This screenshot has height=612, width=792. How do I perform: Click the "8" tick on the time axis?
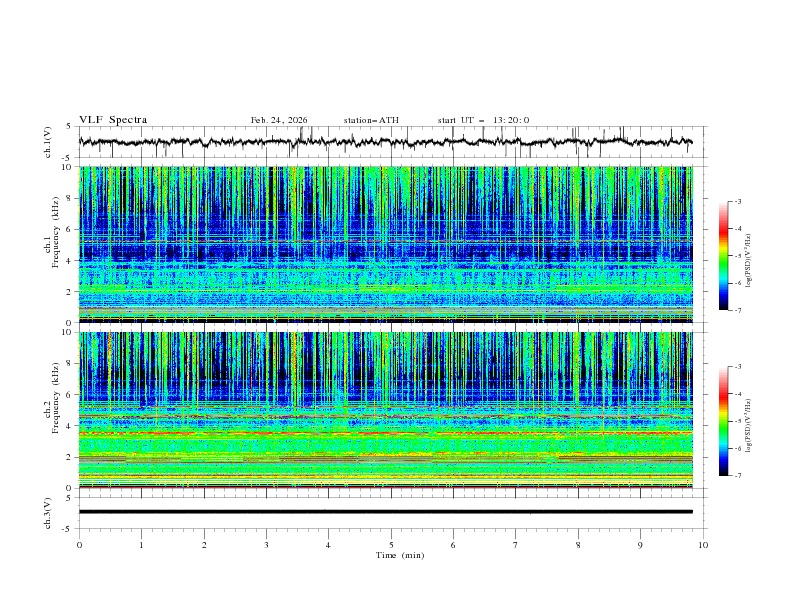pos(578,545)
